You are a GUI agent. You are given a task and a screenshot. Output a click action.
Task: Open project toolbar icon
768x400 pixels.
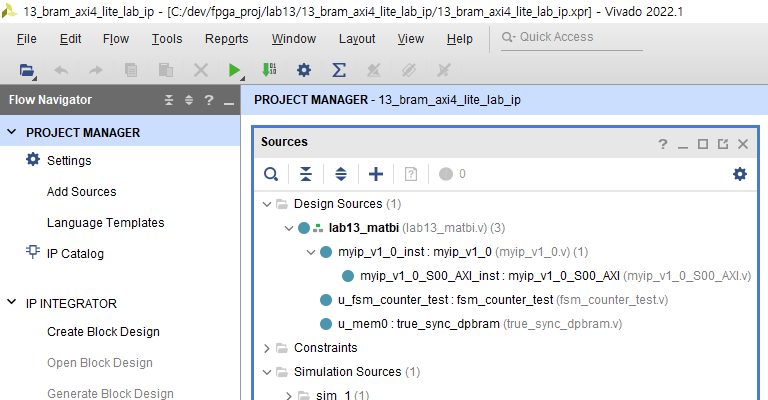(26, 71)
